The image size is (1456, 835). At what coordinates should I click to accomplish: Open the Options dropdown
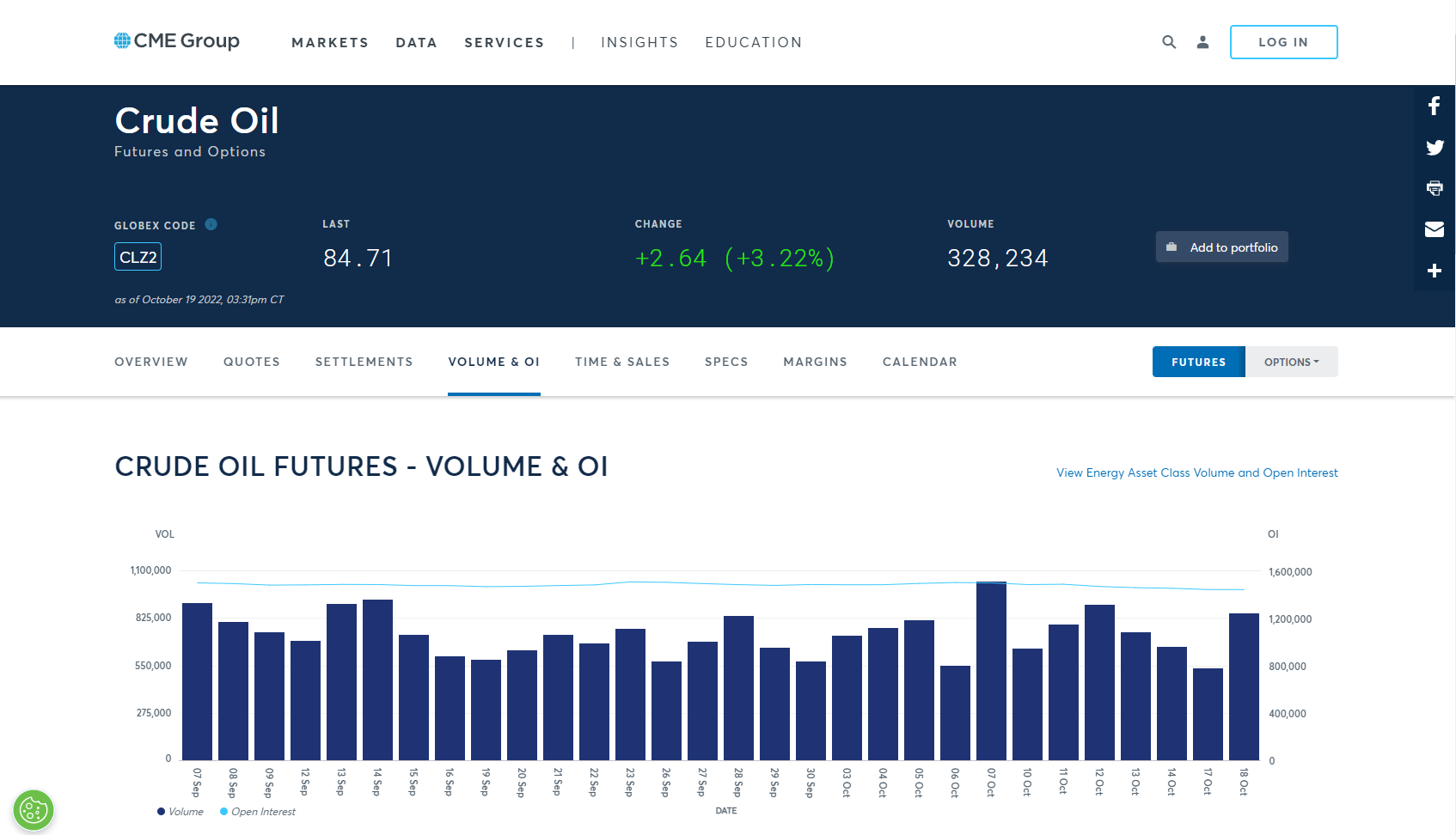1292,362
